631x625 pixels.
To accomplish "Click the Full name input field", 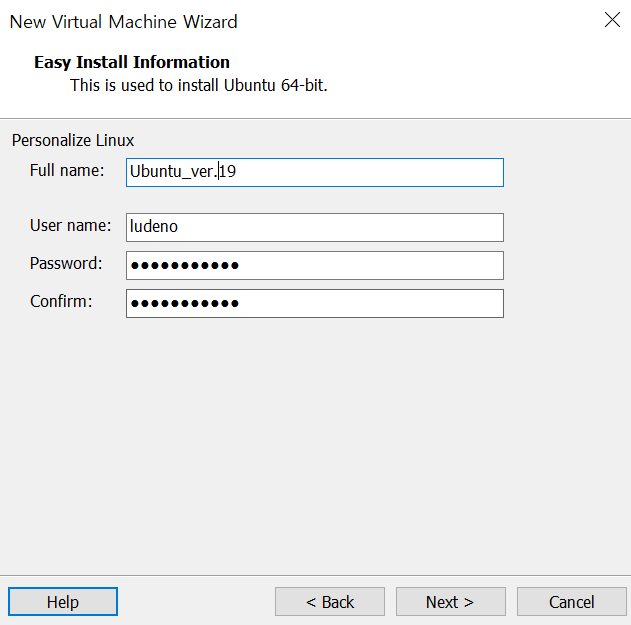I will point(315,172).
